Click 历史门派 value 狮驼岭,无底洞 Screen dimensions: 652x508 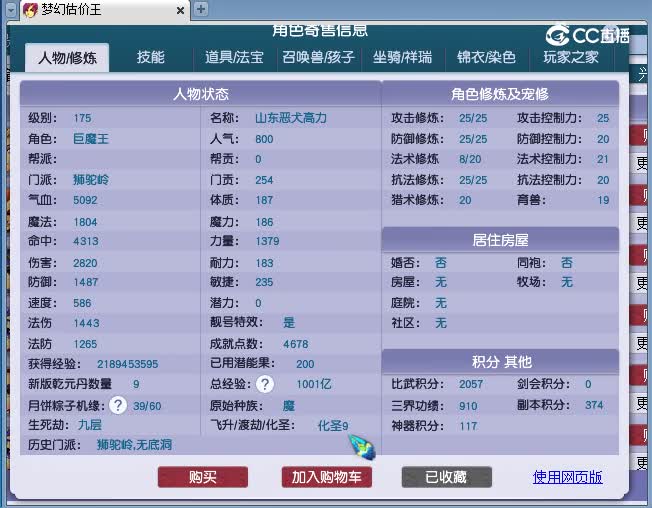(134, 445)
